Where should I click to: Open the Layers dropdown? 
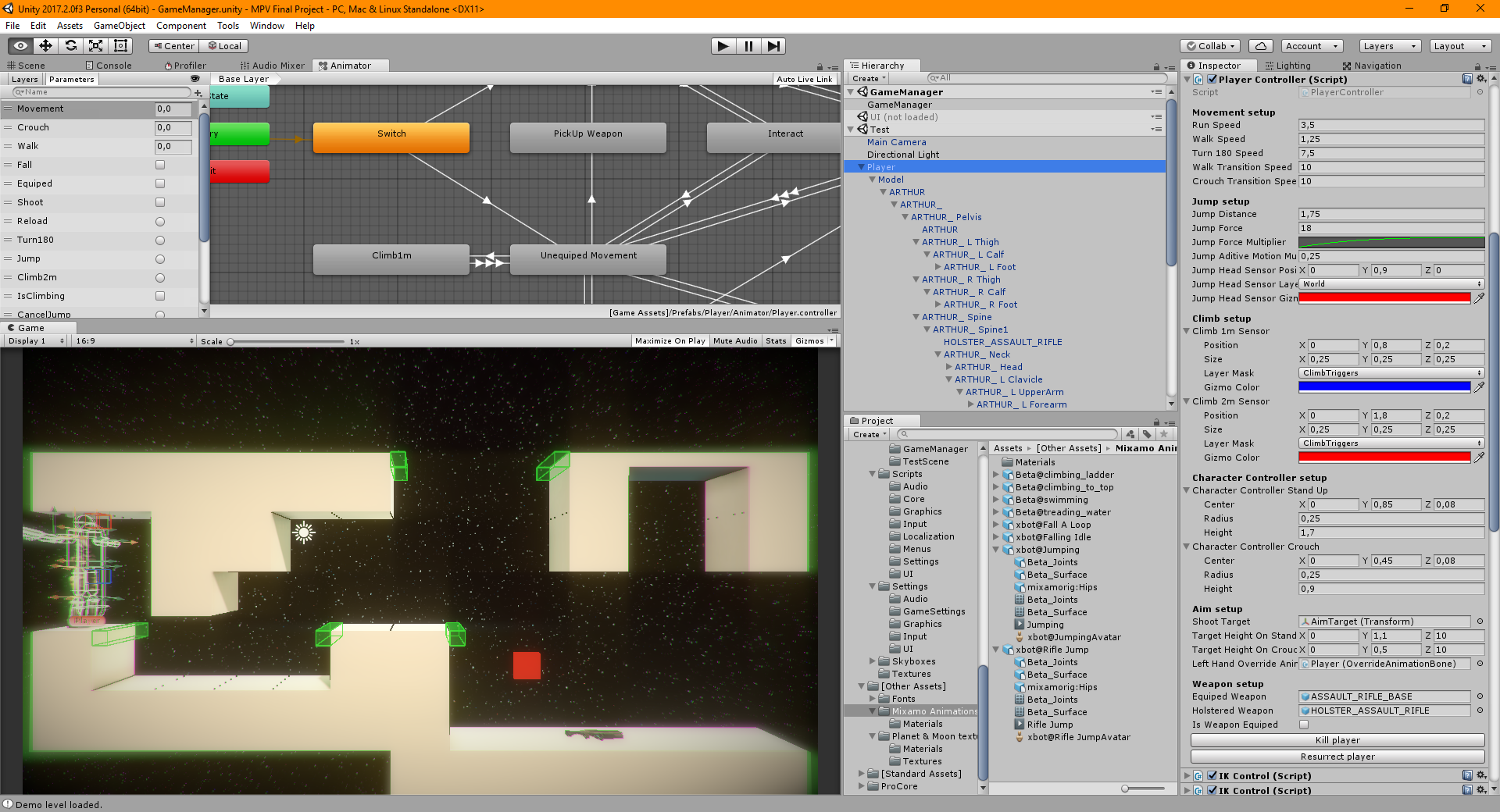[x=1389, y=46]
